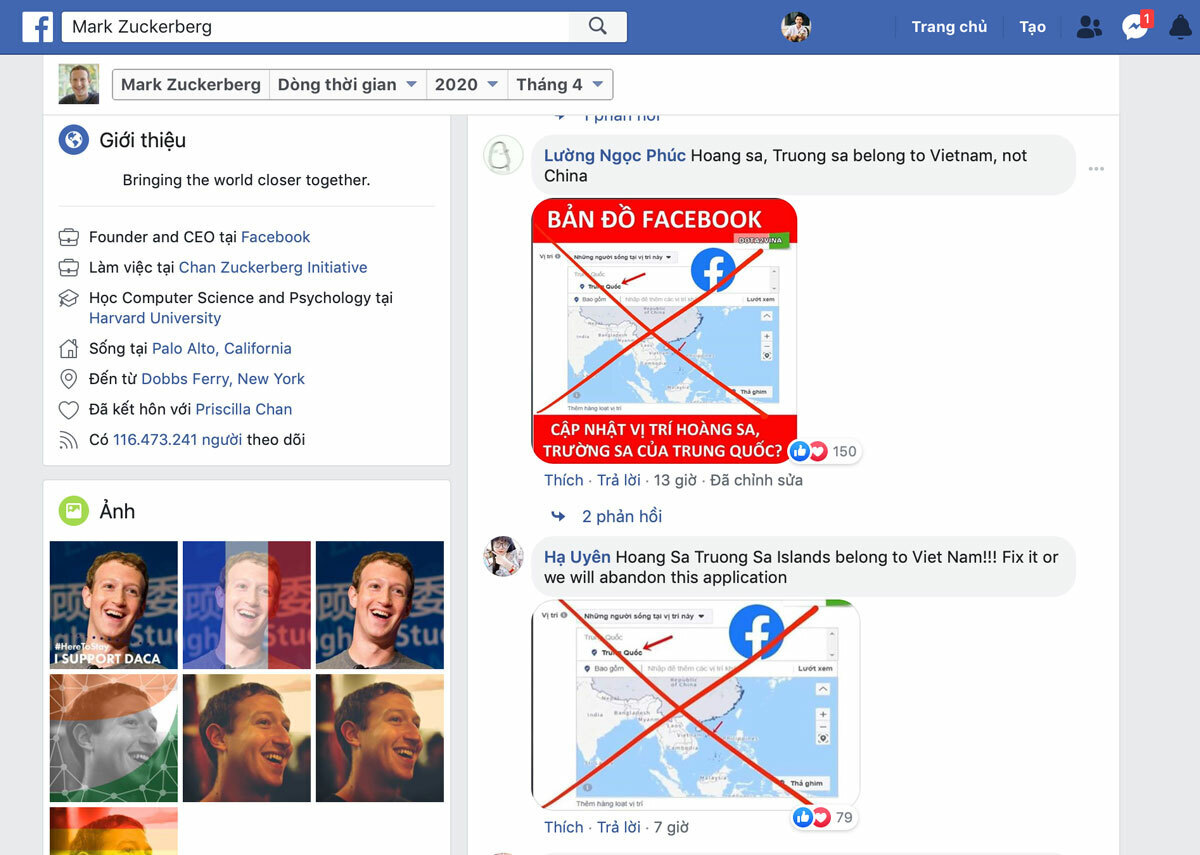1200x855 pixels.
Task: Click Mark Zuckerberg's small profile thumbnail
Action: point(79,84)
